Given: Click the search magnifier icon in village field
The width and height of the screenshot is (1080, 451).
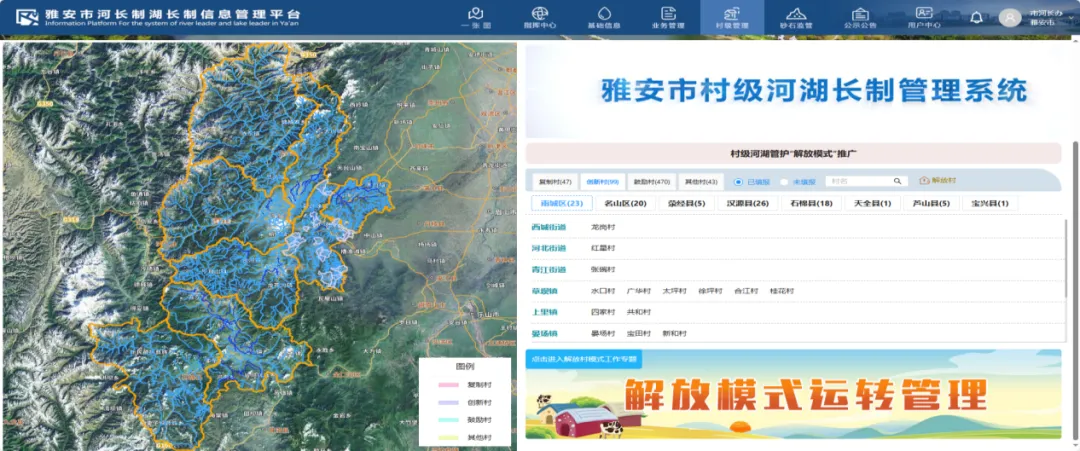Looking at the screenshot, I should click(x=897, y=181).
